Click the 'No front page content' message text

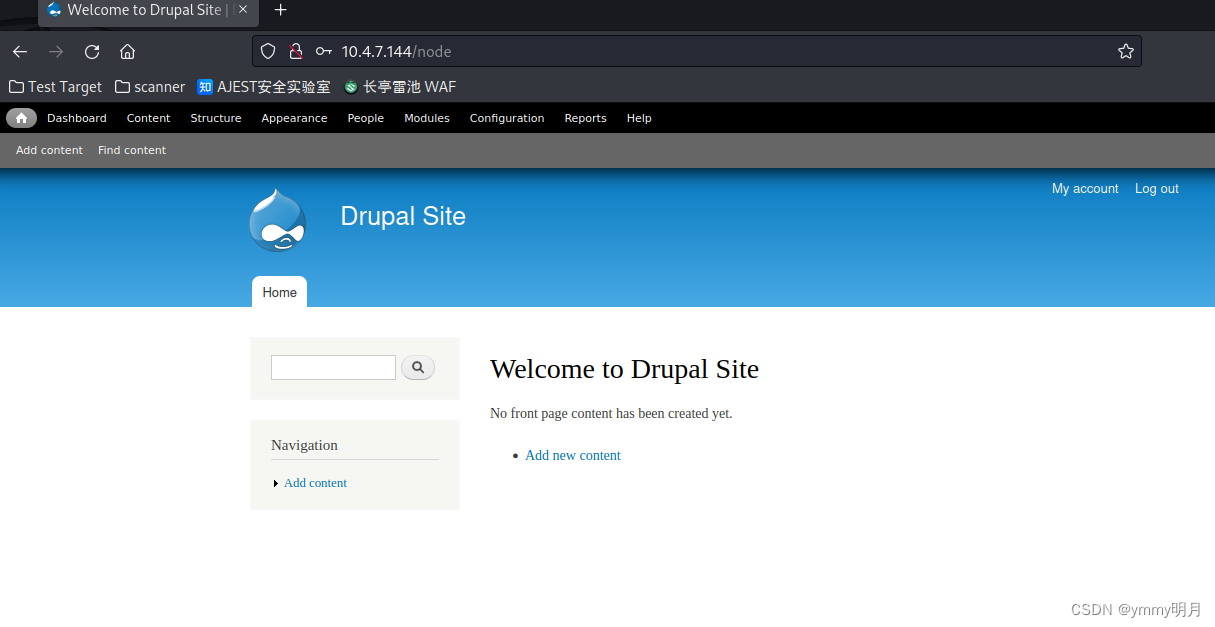click(611, 413)
